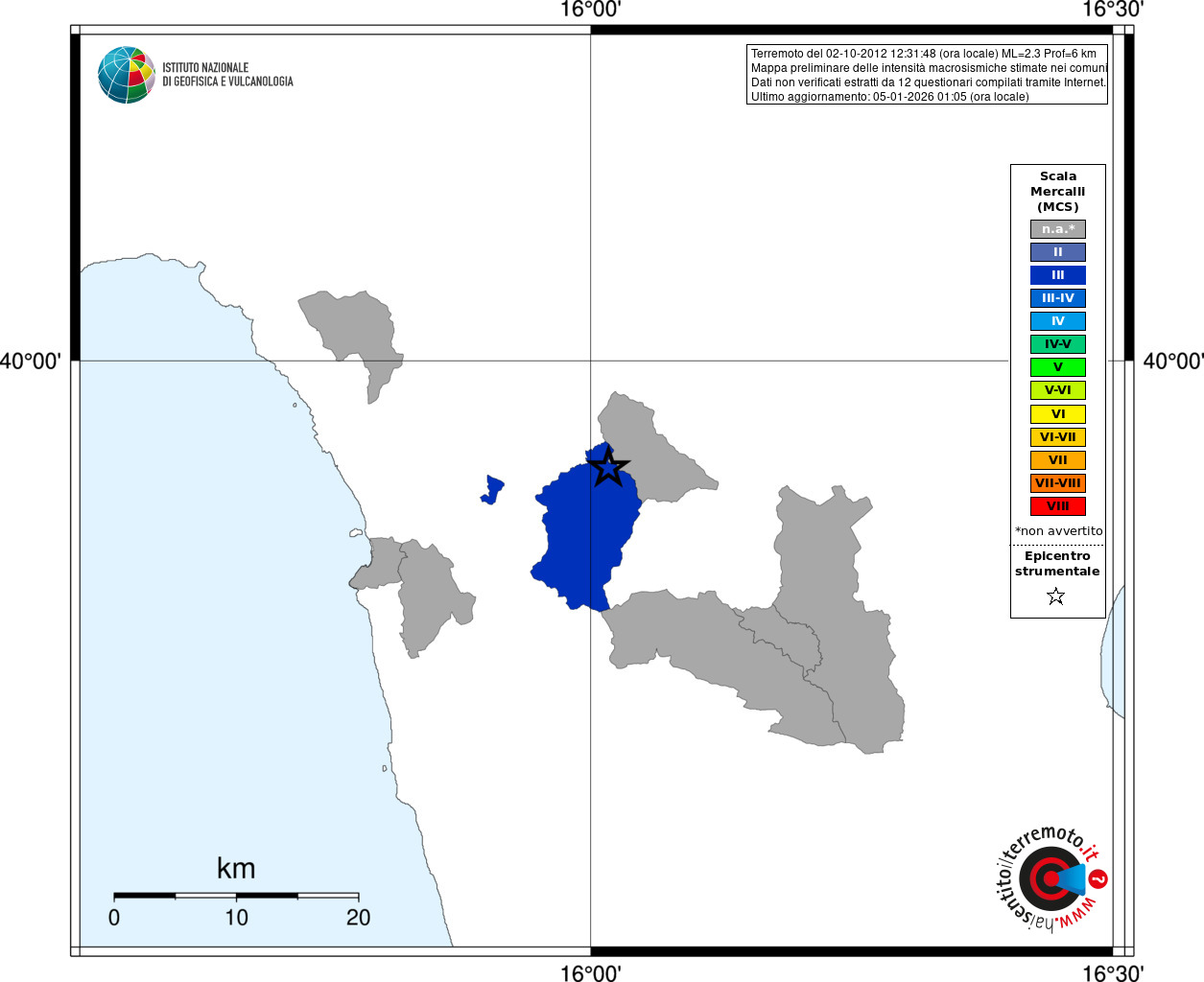
Task: Click the INGV globe logo
Action: pos(126,75)
